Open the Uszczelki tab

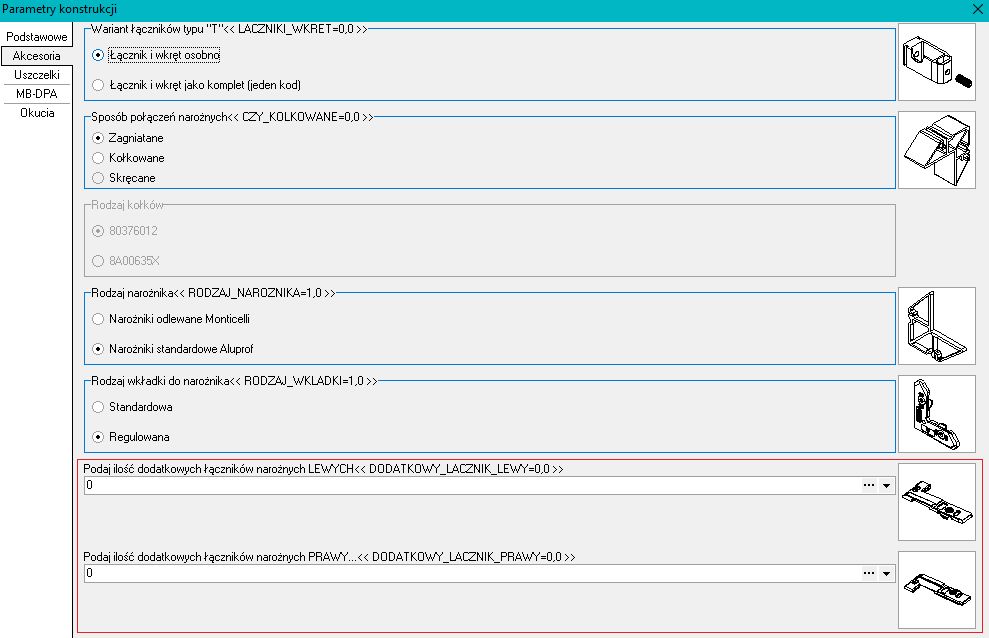click(x=36, y=75)
